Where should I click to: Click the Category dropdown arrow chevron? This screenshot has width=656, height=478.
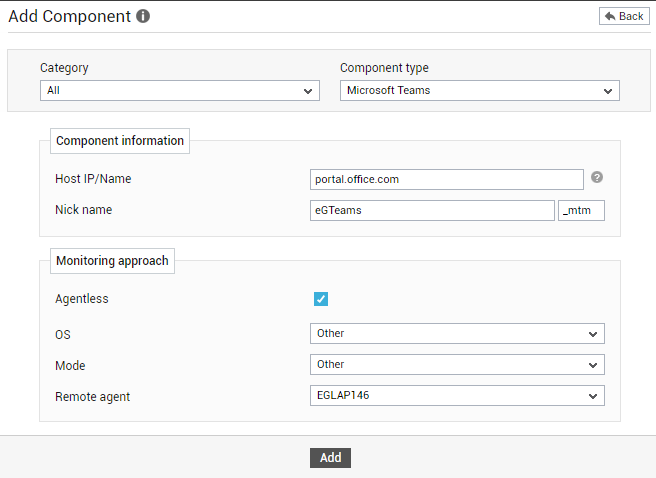[308, 91]
